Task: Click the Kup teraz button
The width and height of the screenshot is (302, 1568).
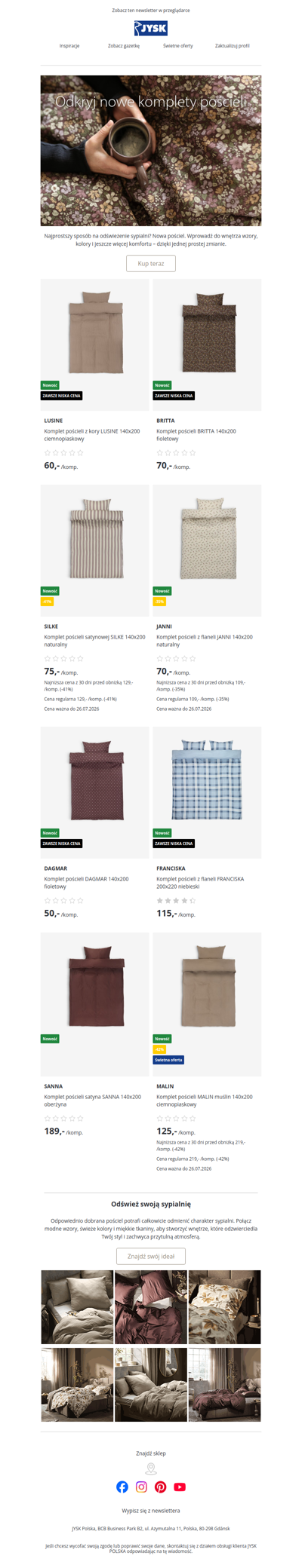Action: click(x=151, y=263)
